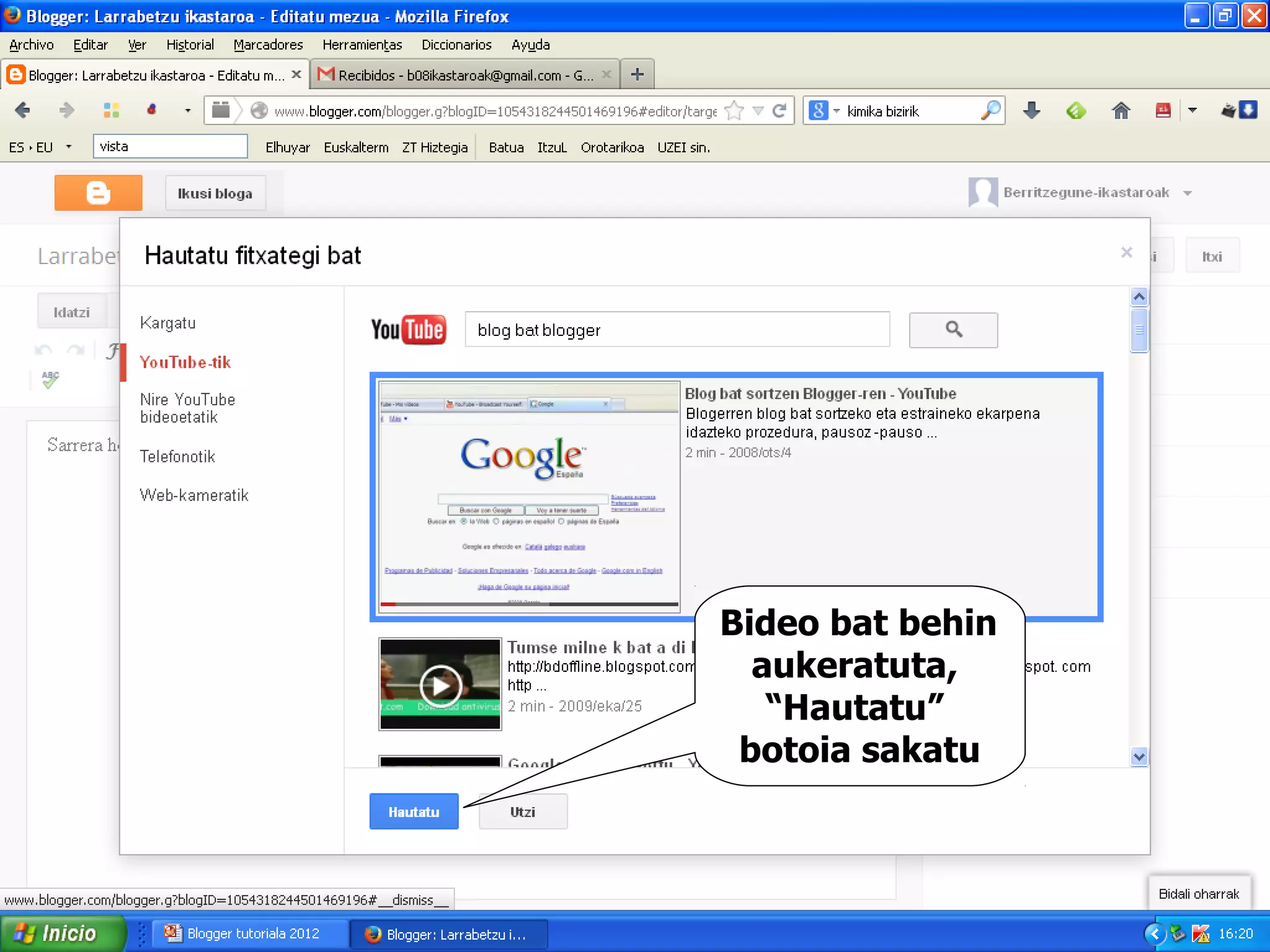Open the Editar menu

pyautogui.click(x=91, y=45)
